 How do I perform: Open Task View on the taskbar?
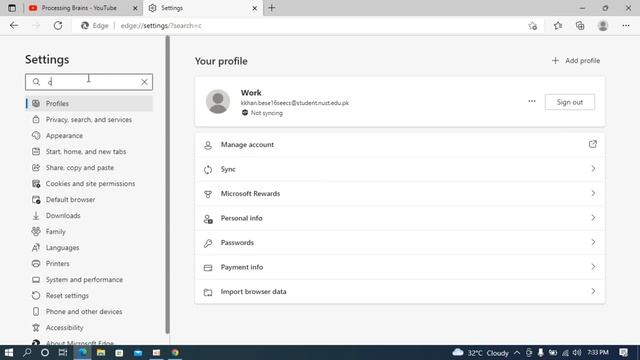pyautogui.click(x=63, y=352)
